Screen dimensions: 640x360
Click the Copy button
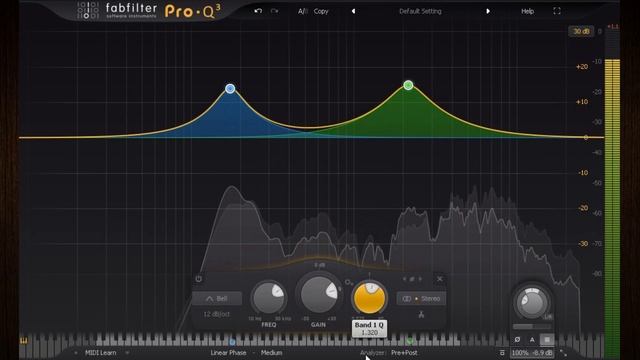pos(321,11)
